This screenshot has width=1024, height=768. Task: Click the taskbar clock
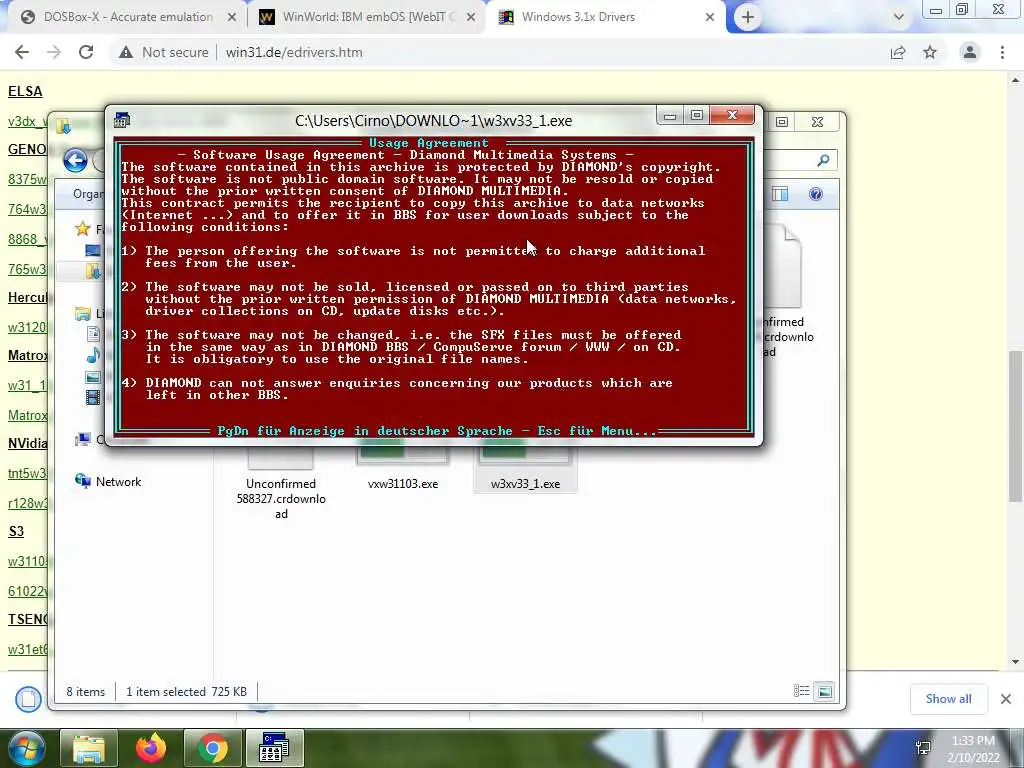[973, 749]
